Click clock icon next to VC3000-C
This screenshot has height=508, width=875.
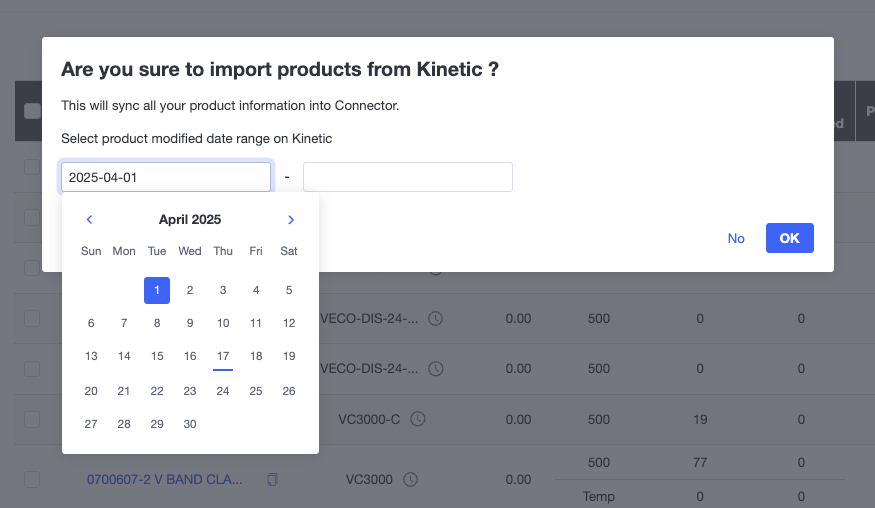[418, 419]
